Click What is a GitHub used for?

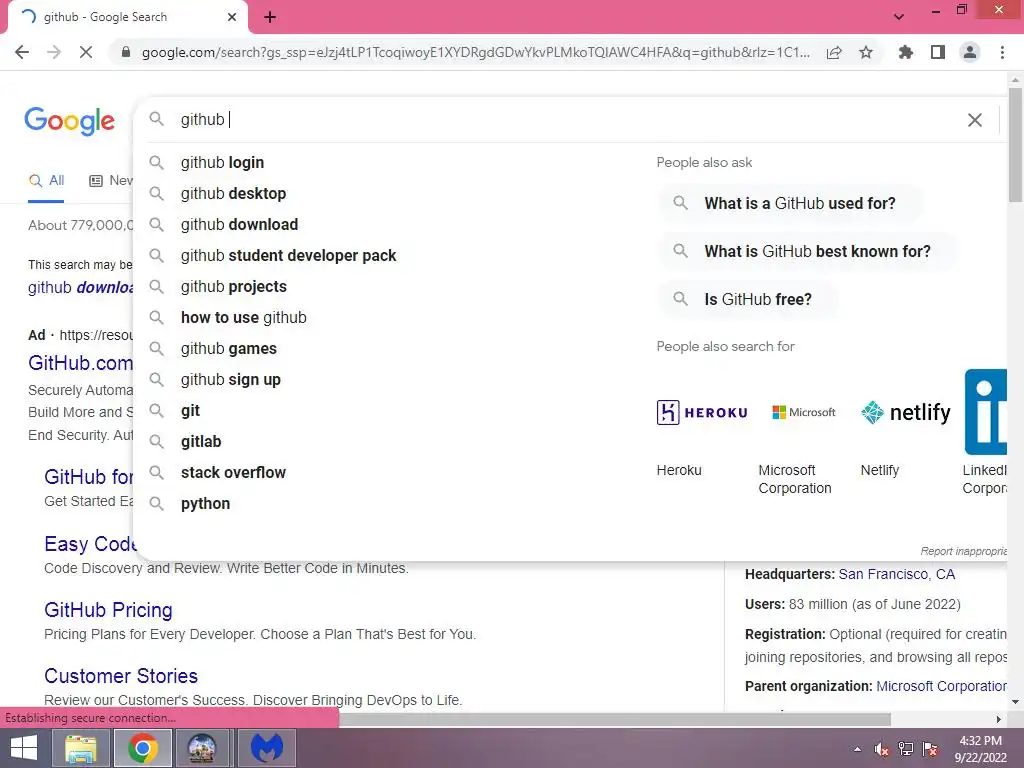click(x=790, y=204)
